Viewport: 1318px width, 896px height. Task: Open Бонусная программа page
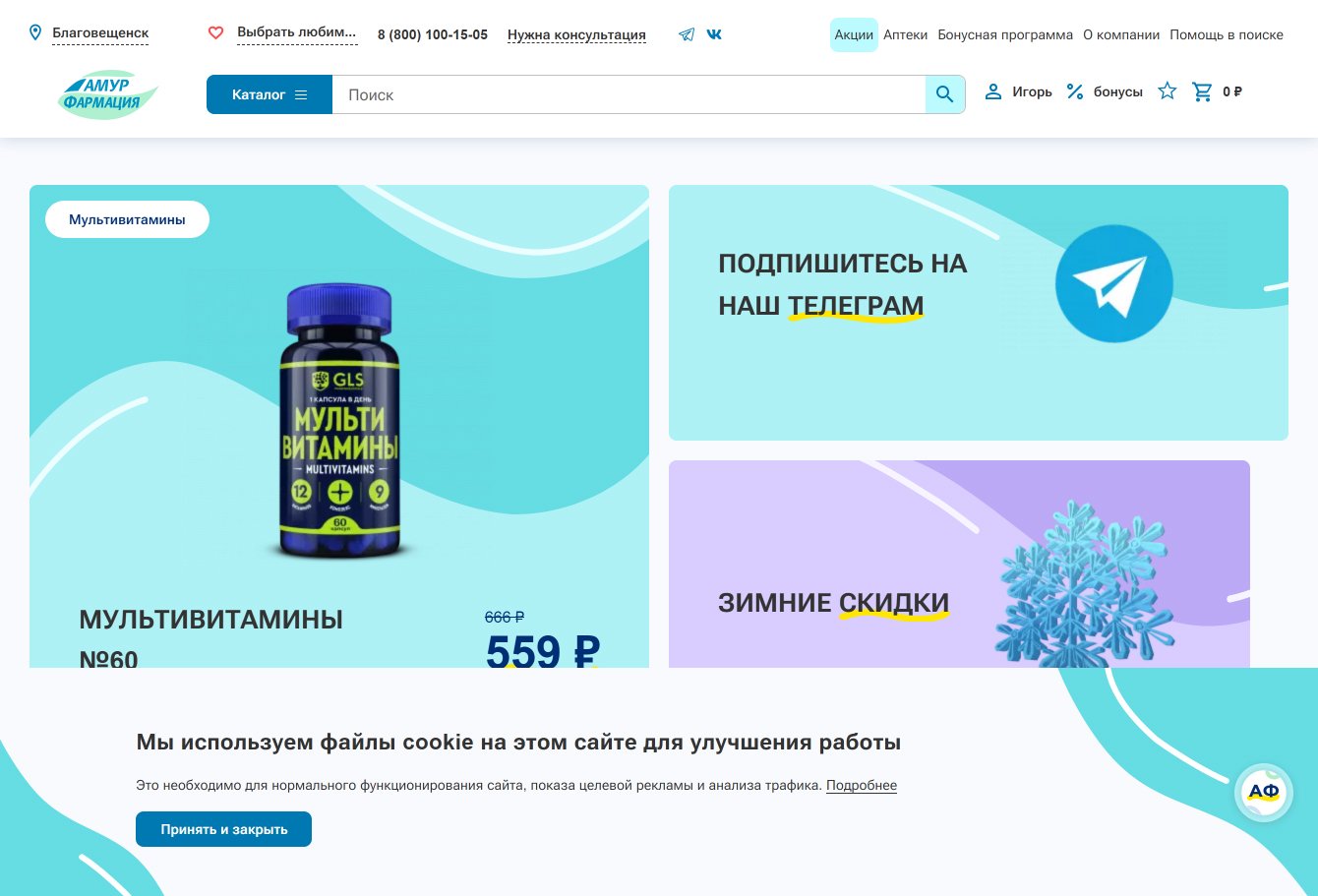pyautogui.click(x=1005, y=34)
